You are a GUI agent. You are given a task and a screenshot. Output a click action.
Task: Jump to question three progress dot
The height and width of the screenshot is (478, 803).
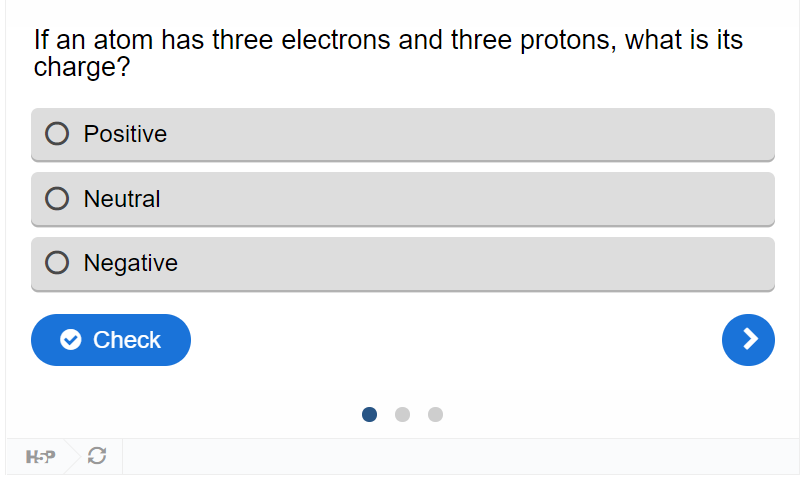click(x=435, y=414)
